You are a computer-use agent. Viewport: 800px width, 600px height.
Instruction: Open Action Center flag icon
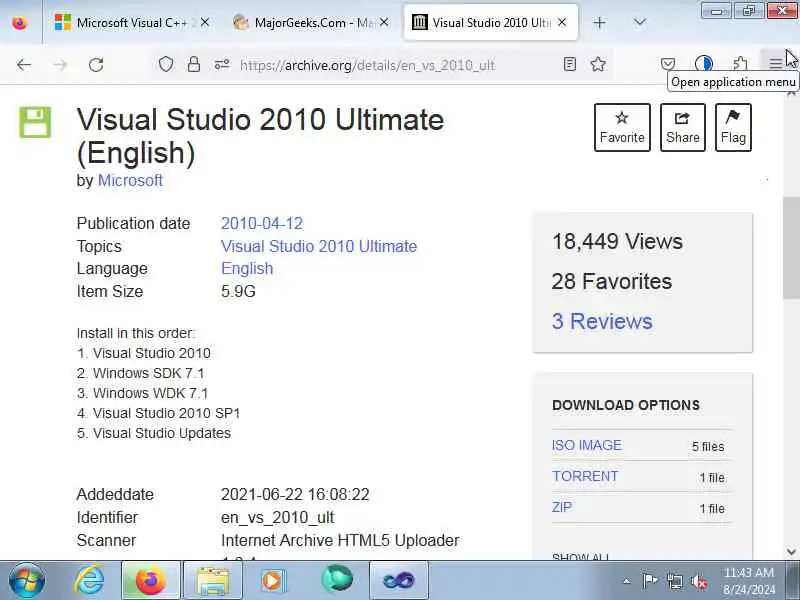(x=650, y=581)
